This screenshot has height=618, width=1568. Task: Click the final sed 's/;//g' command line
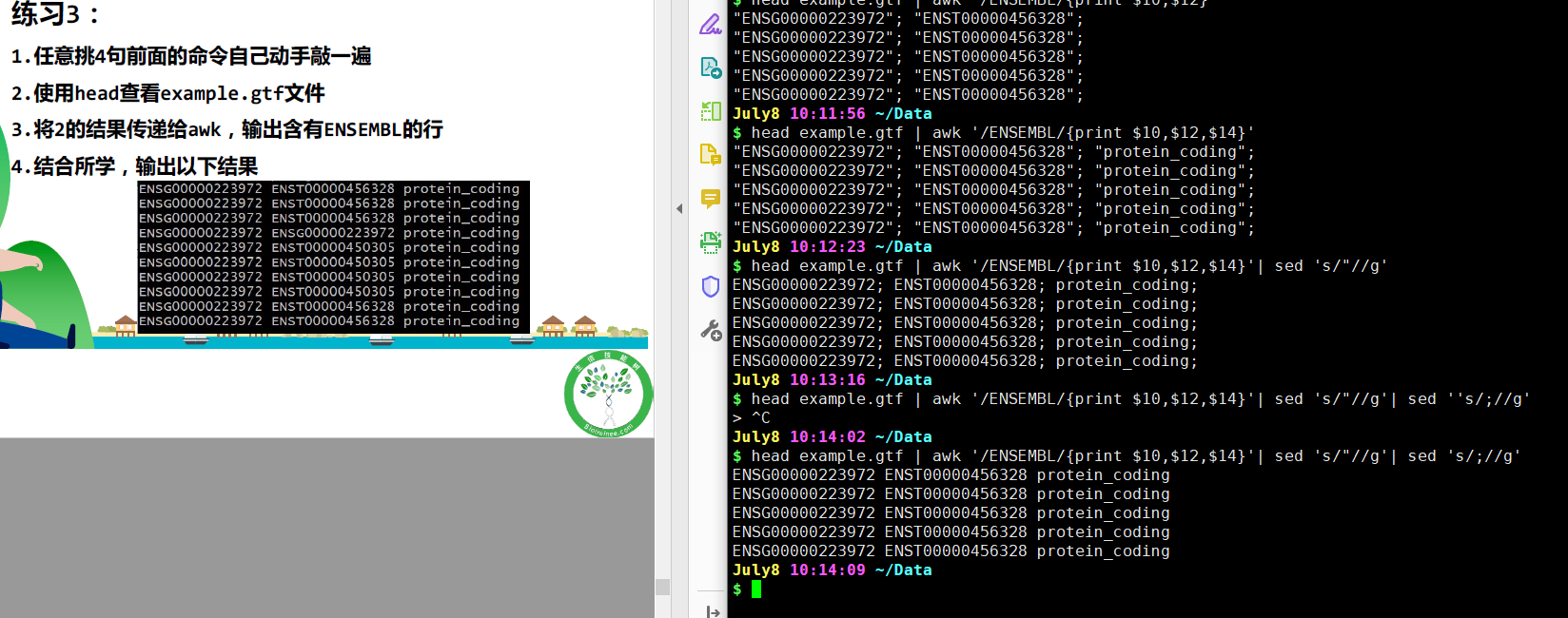[x=1127, y=456]
